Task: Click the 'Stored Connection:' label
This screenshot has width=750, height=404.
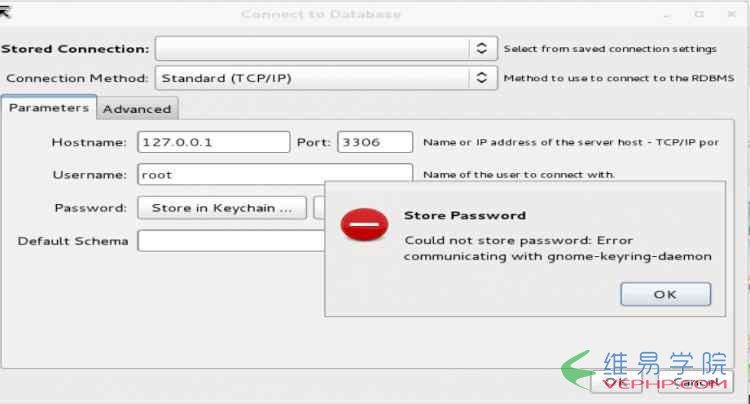Action: click(x=75, y=49)
